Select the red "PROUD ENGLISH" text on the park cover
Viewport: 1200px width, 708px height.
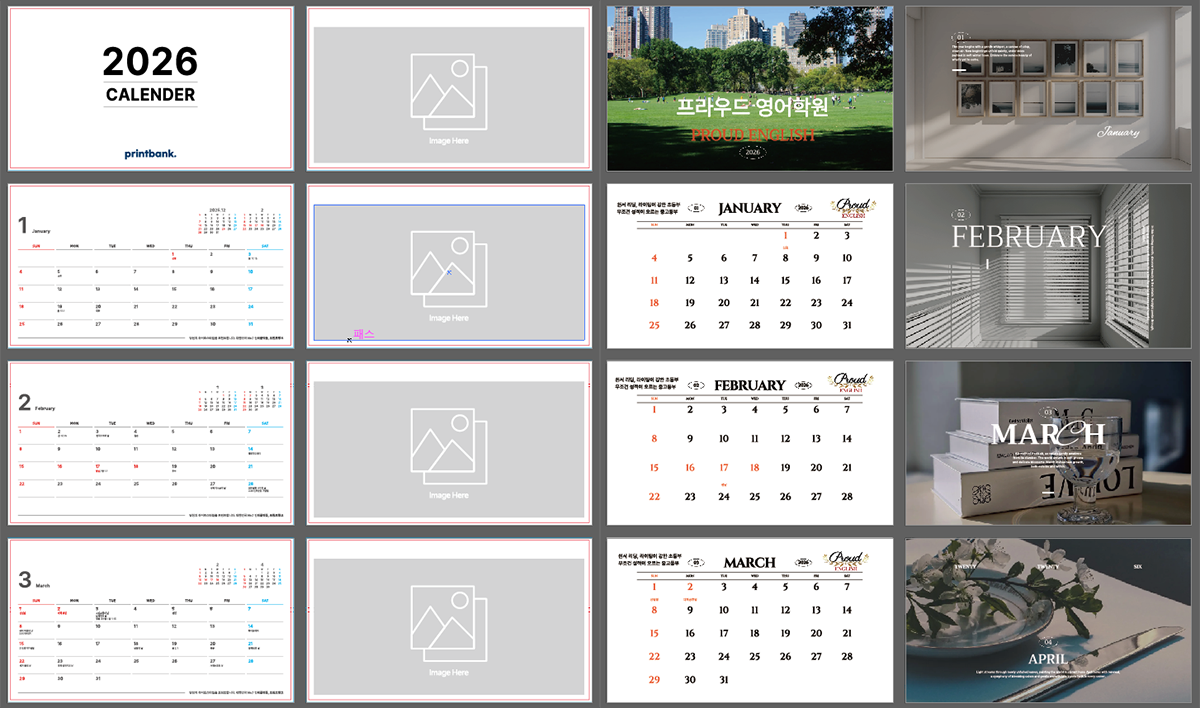(x=752, y=135)
